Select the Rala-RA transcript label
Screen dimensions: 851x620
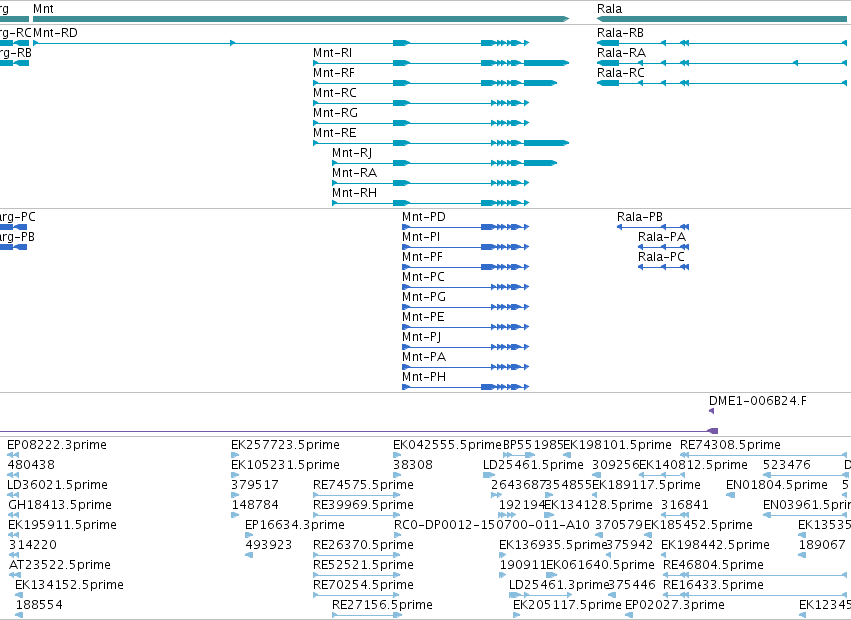coord(621,53)
